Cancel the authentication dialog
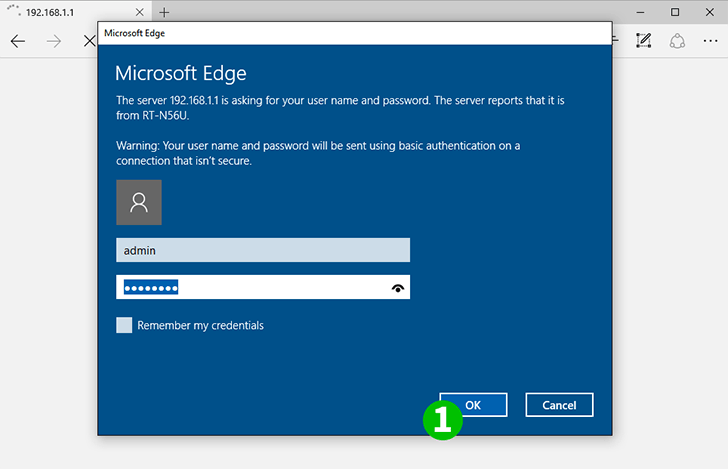This screenshot has width=728, height=469. [559, 405]
